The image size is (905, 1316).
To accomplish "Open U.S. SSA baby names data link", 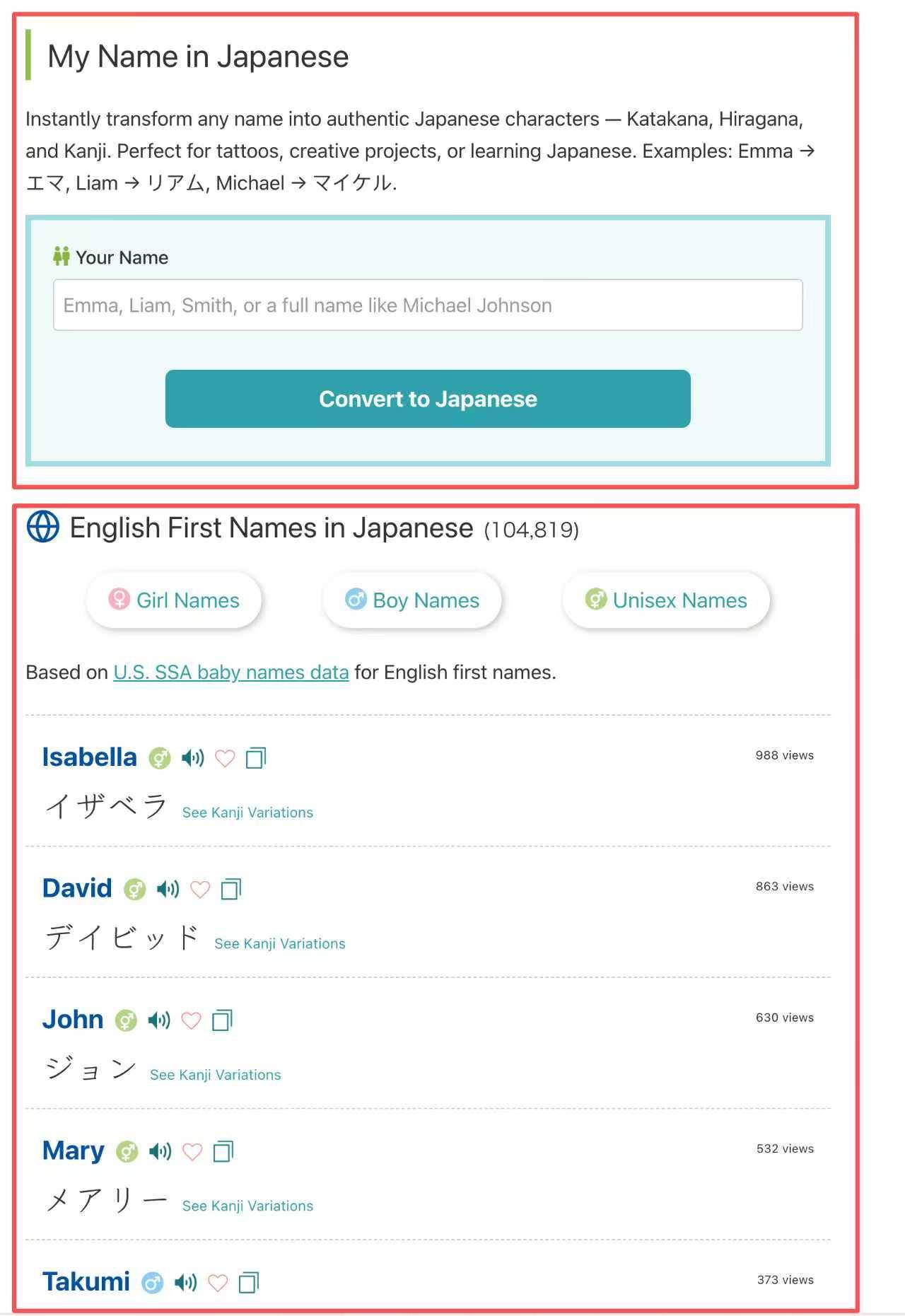I will [231, 672].
